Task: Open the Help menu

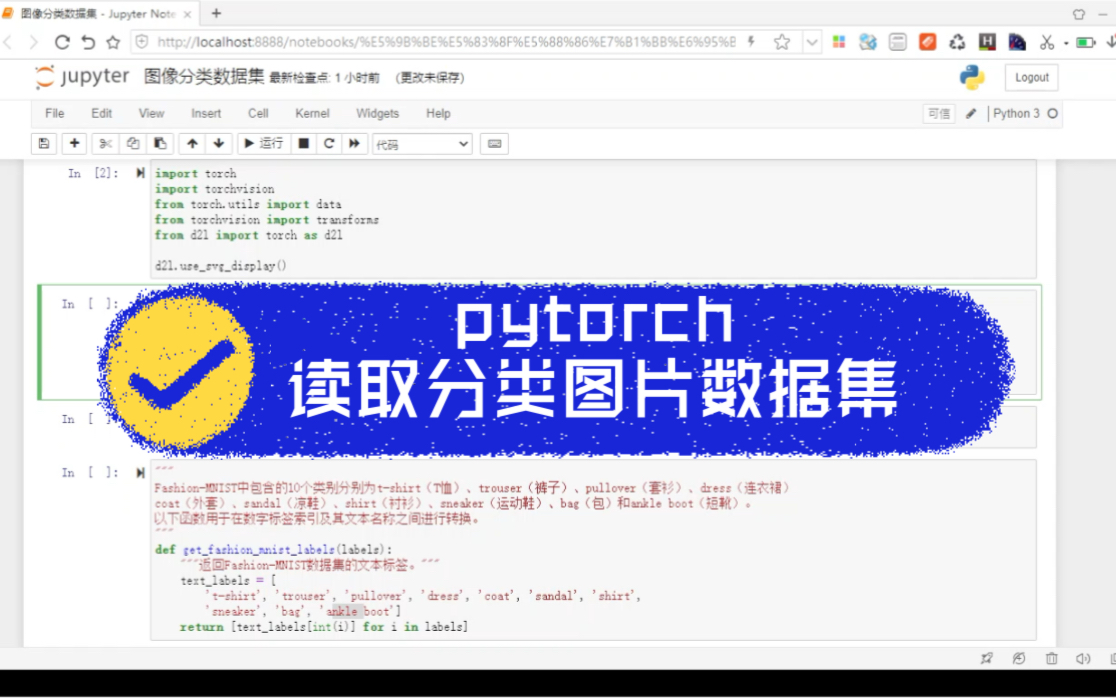Action: pyautogui.click(x=438, y=113)
